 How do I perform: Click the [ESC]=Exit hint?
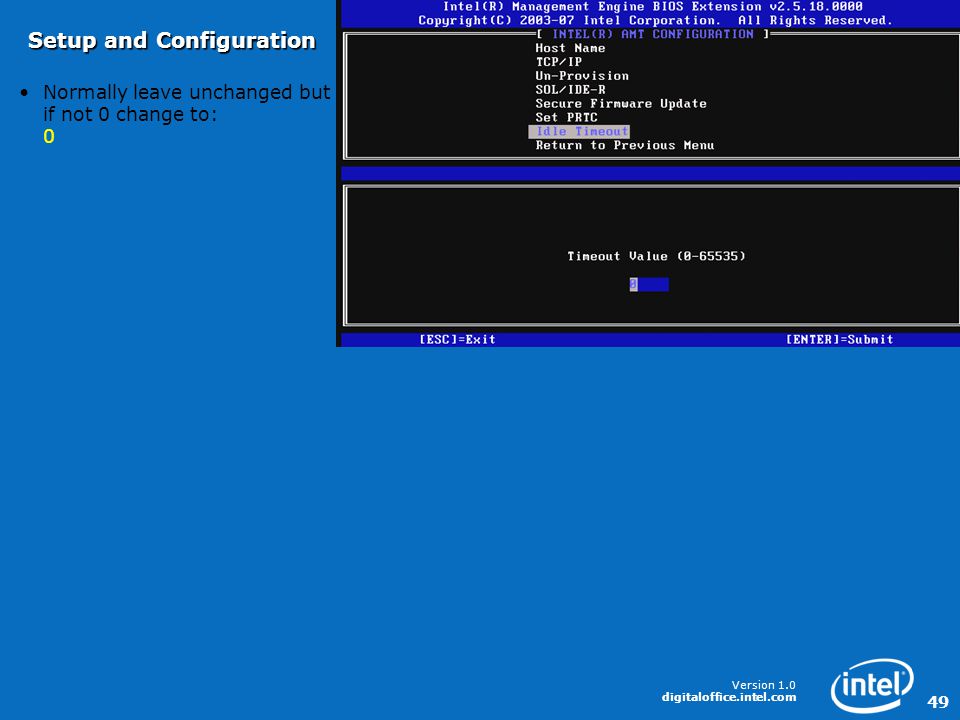457,339
